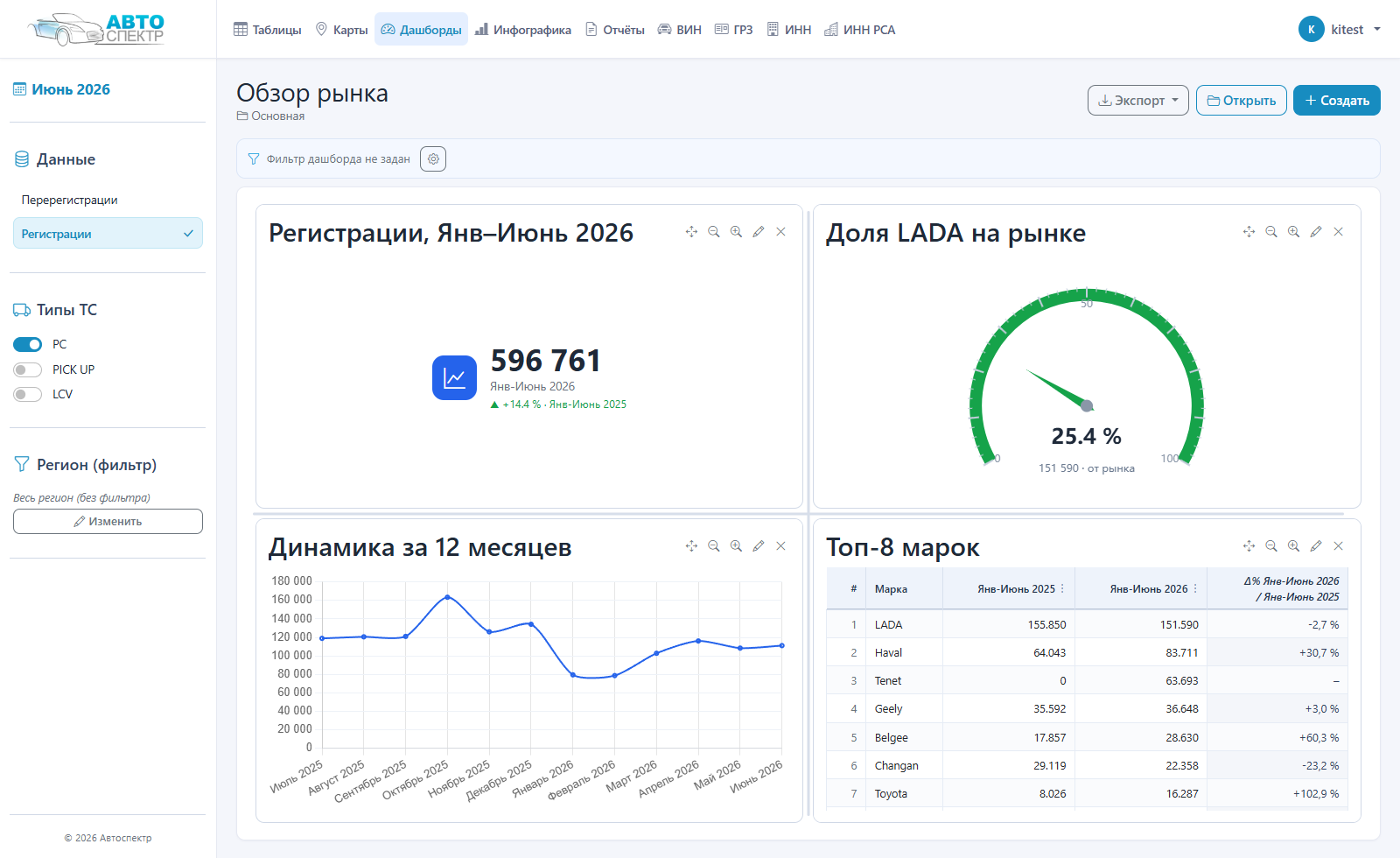The width and height of the screenshot is (1400, 858).
Task: Click the blue chart icon in the registrations card
Action: click(454, 377)
